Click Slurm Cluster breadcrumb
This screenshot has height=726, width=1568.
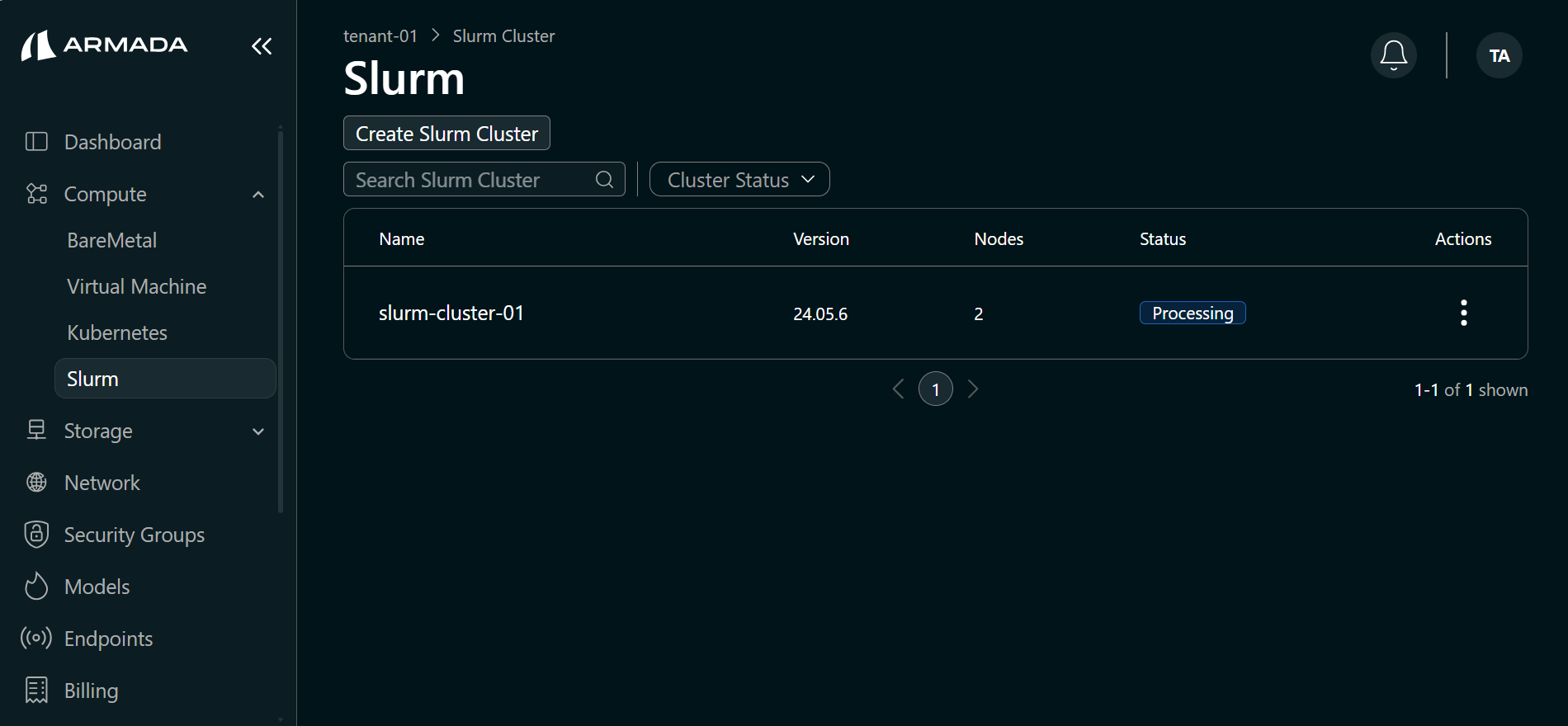503,36
